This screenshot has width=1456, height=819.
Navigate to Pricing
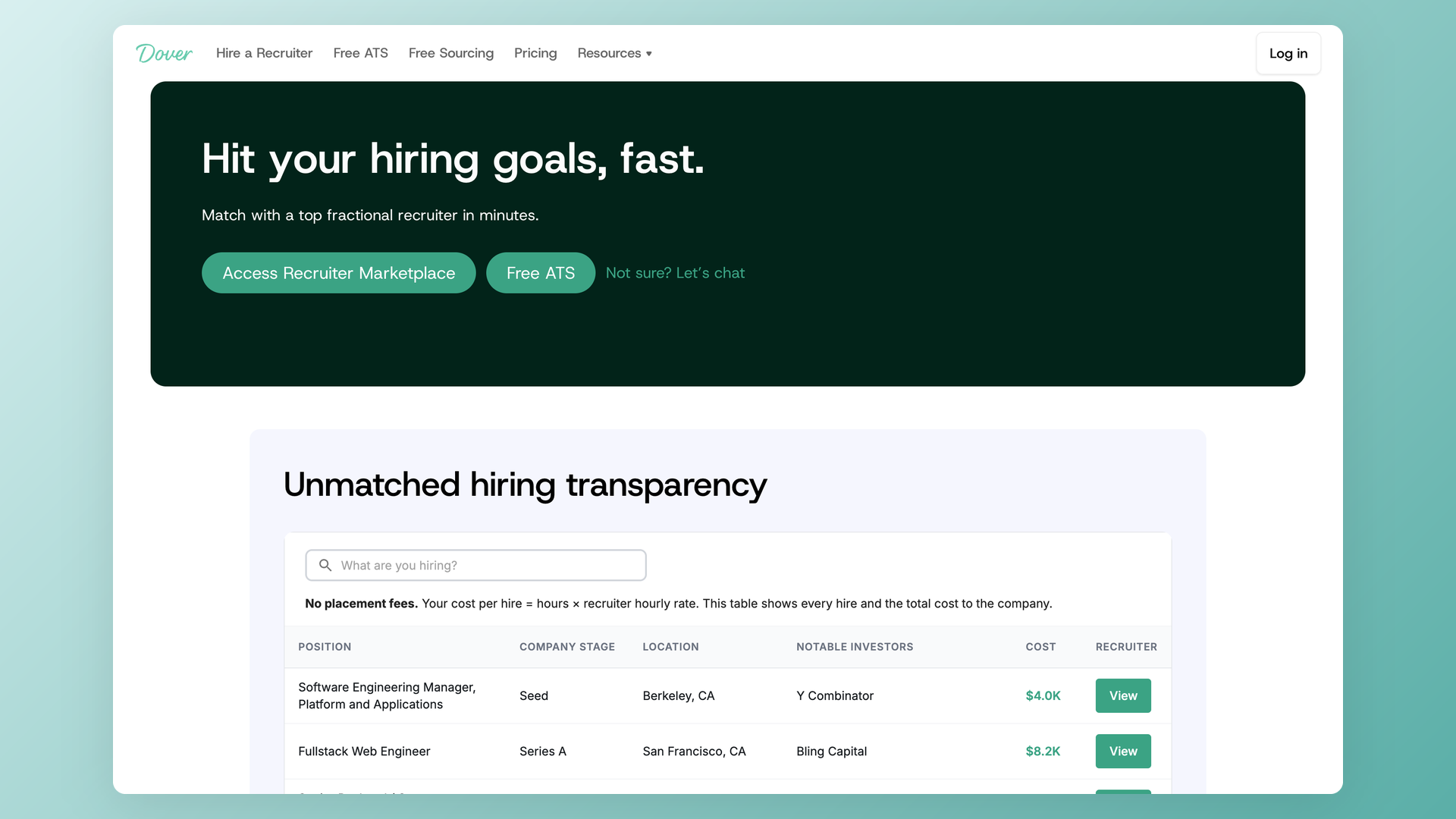(535, 53)
